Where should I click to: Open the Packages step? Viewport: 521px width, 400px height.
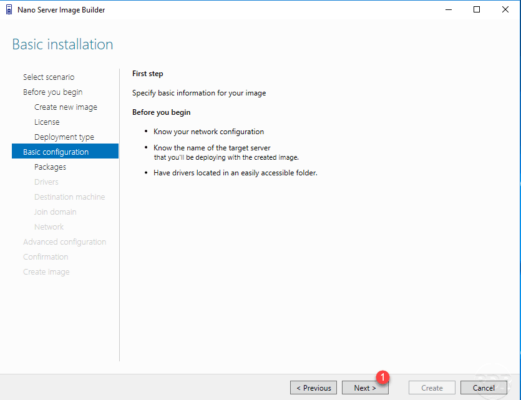(50, 167)
